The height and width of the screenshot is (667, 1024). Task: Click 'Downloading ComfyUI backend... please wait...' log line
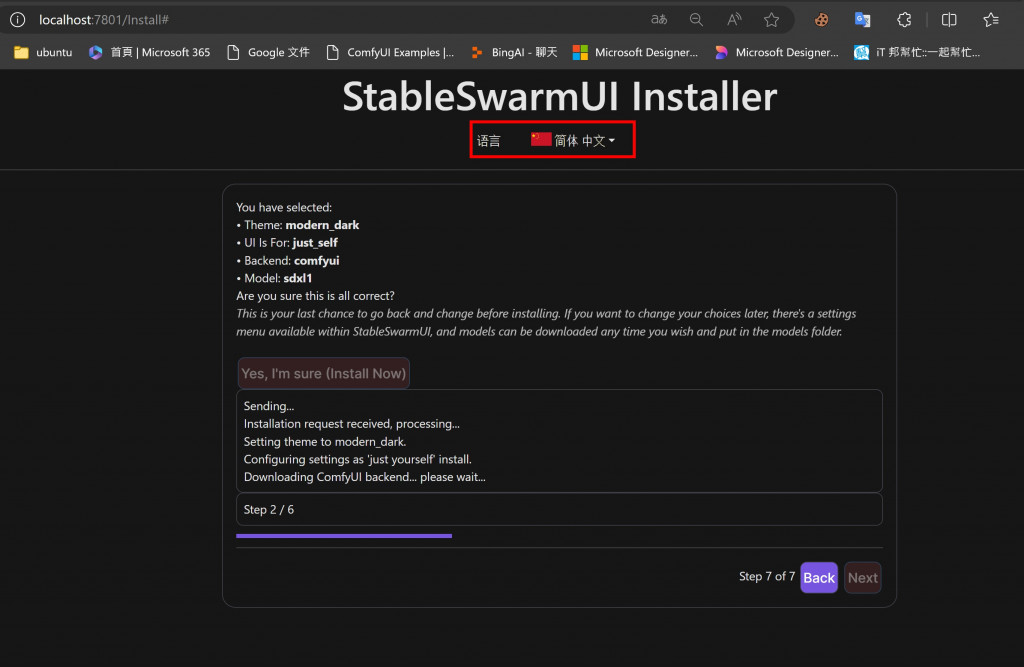(x=364, y=477)
